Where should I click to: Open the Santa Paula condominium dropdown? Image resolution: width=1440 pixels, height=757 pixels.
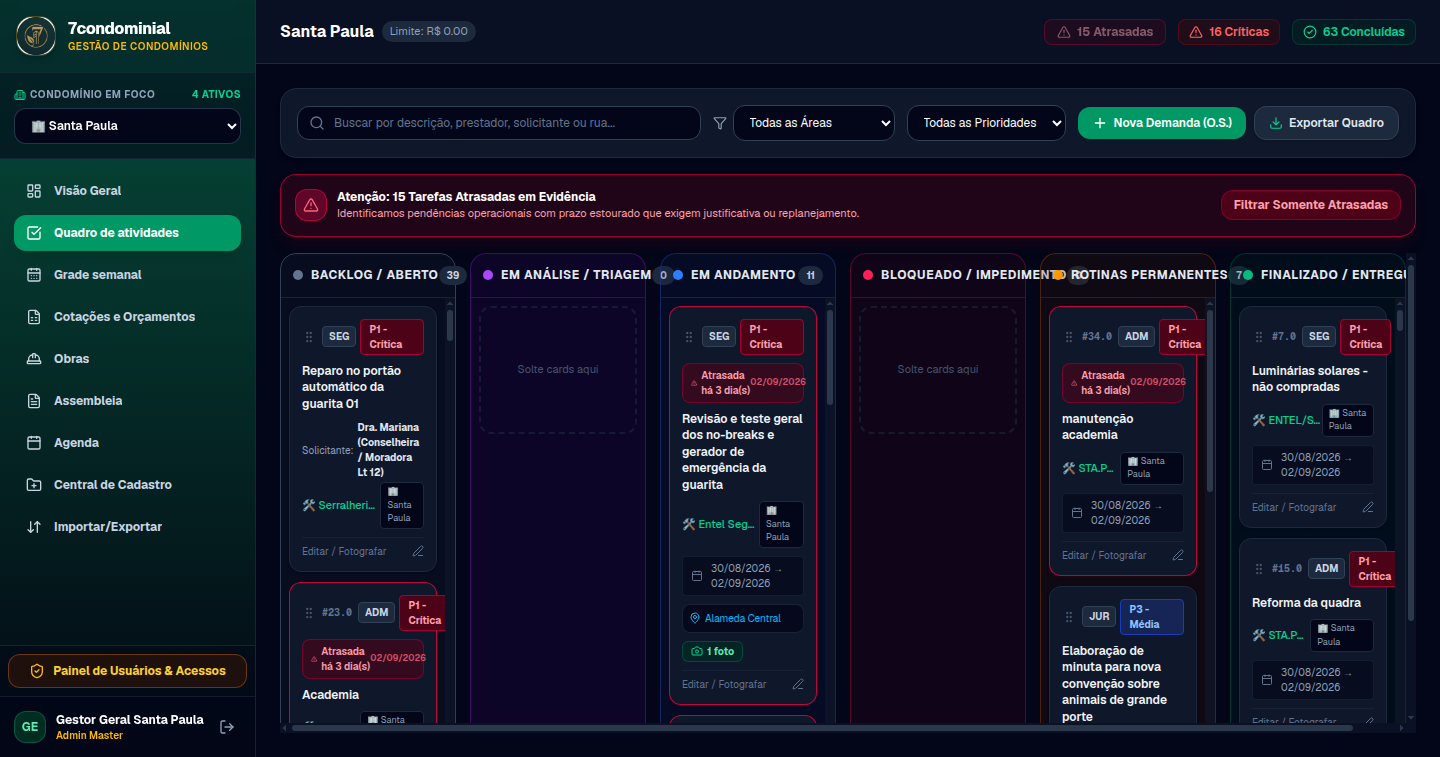pyautogui.click(x=127, y=126)
